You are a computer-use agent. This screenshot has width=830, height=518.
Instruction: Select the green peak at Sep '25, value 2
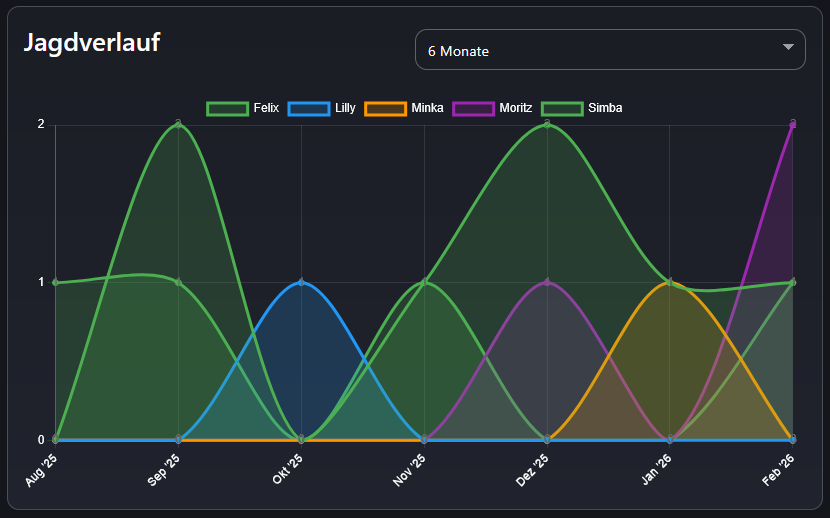(x=178, y=124)
